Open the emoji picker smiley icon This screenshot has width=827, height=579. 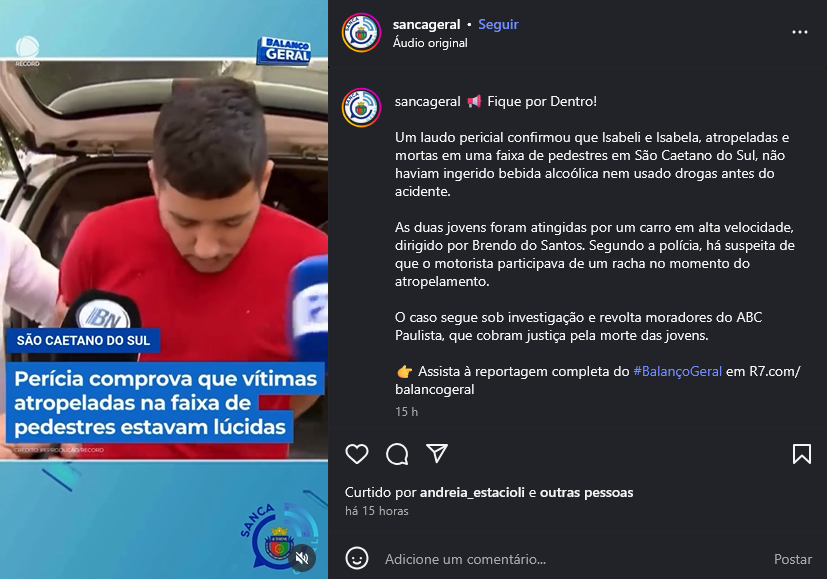[x=357, y=558]
